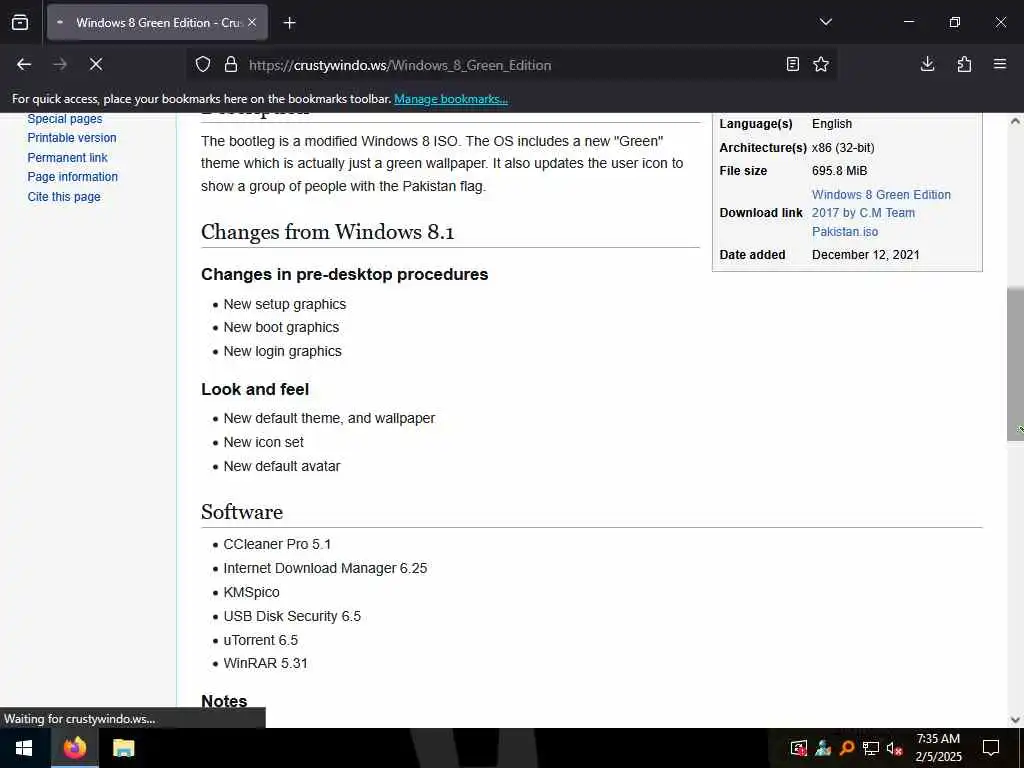
Task: Open the Windows Start menu
Action: click(24, 748)
